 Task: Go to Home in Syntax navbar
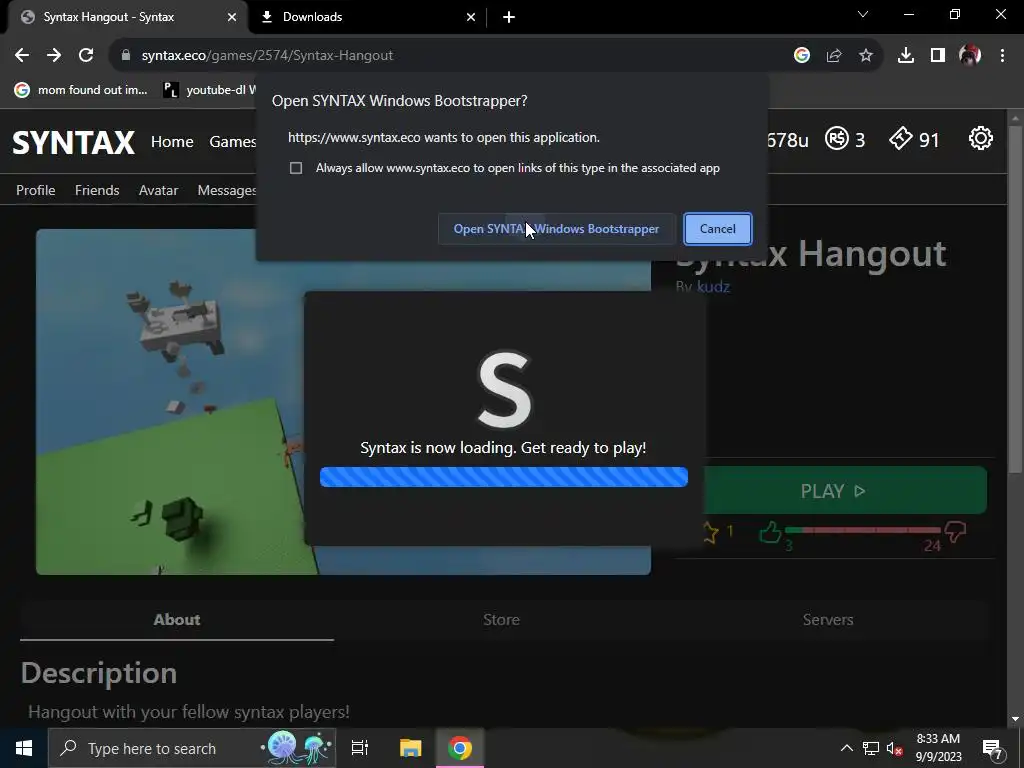click(172, 142)
